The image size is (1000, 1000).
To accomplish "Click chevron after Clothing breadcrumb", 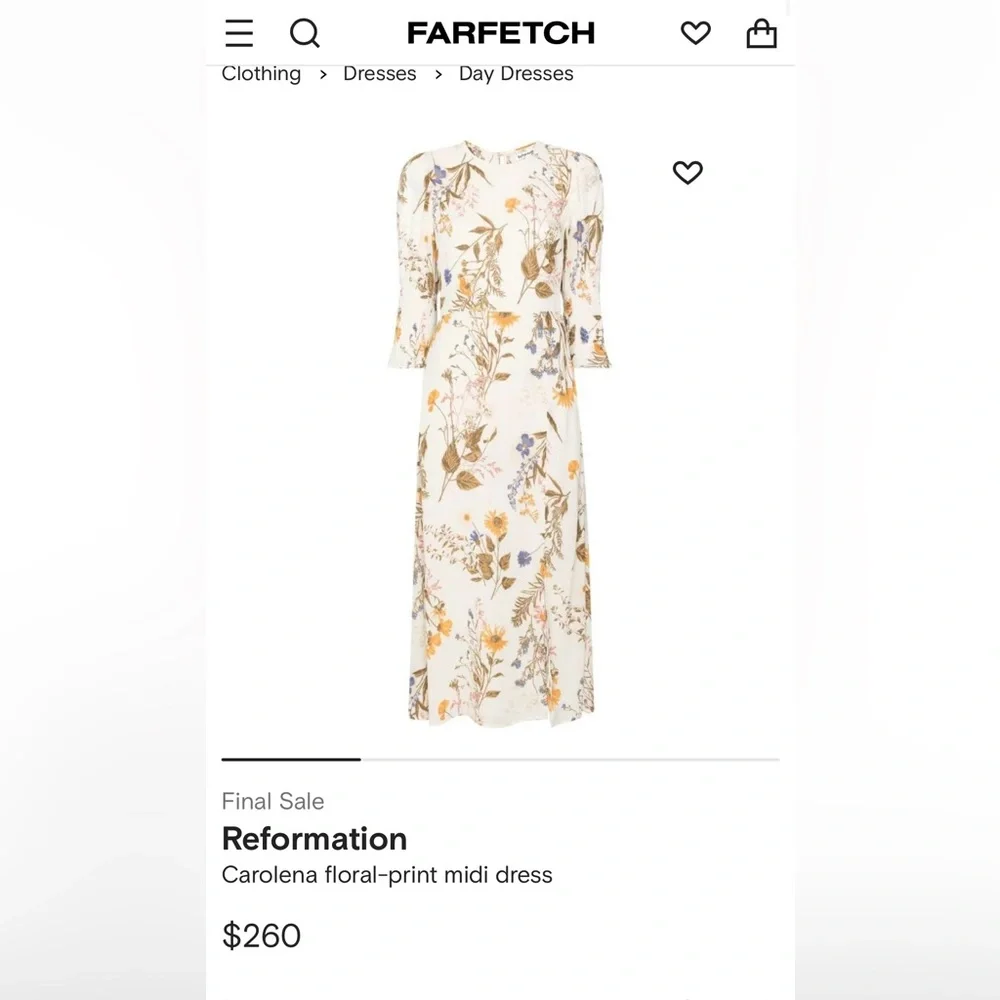I will pyautogui.click(x=323, y=75).
